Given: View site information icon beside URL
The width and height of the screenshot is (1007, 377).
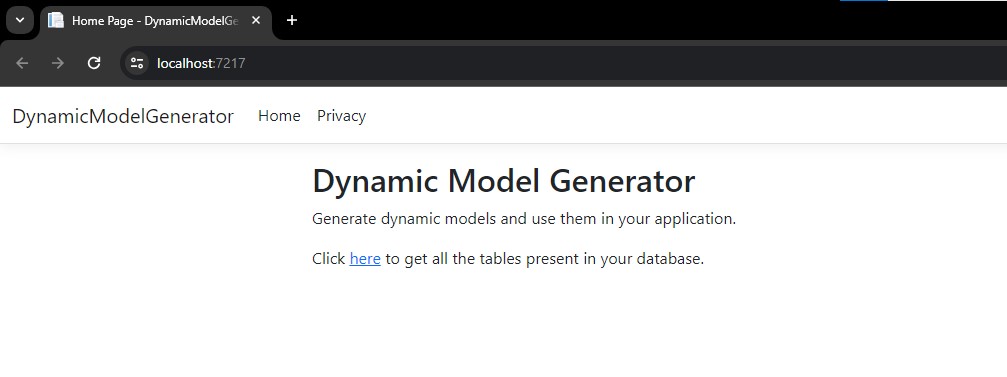Looking at the screenshot, I should click(x=137, y=63).
